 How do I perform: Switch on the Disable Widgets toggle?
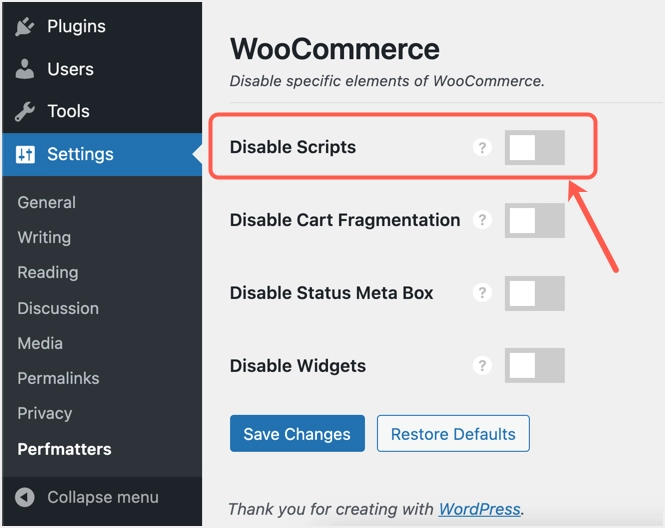click(x=534, y=366)
